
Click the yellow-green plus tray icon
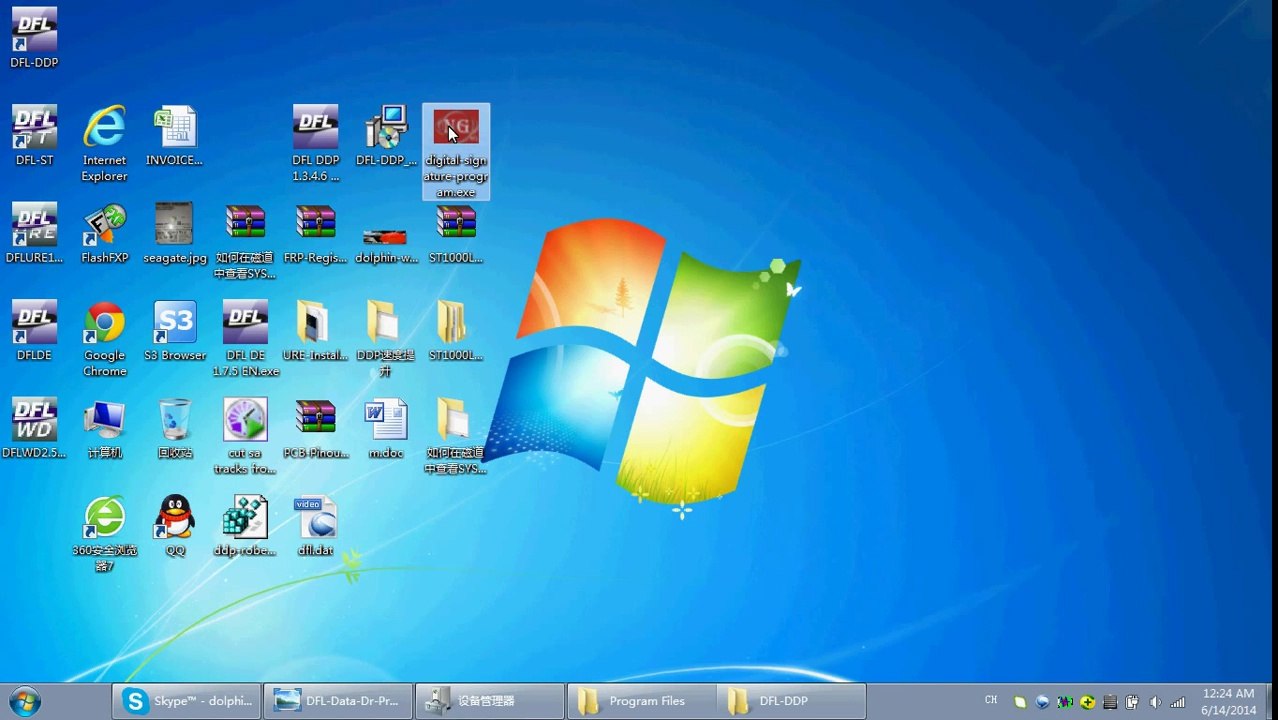coord(1087,702)
